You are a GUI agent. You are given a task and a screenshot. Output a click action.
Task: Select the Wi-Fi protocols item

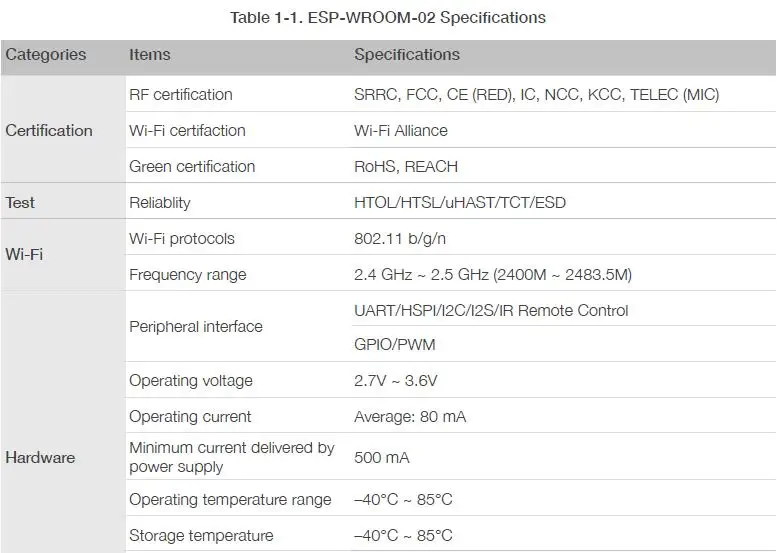pyautogui.click(x=182, y=238)
